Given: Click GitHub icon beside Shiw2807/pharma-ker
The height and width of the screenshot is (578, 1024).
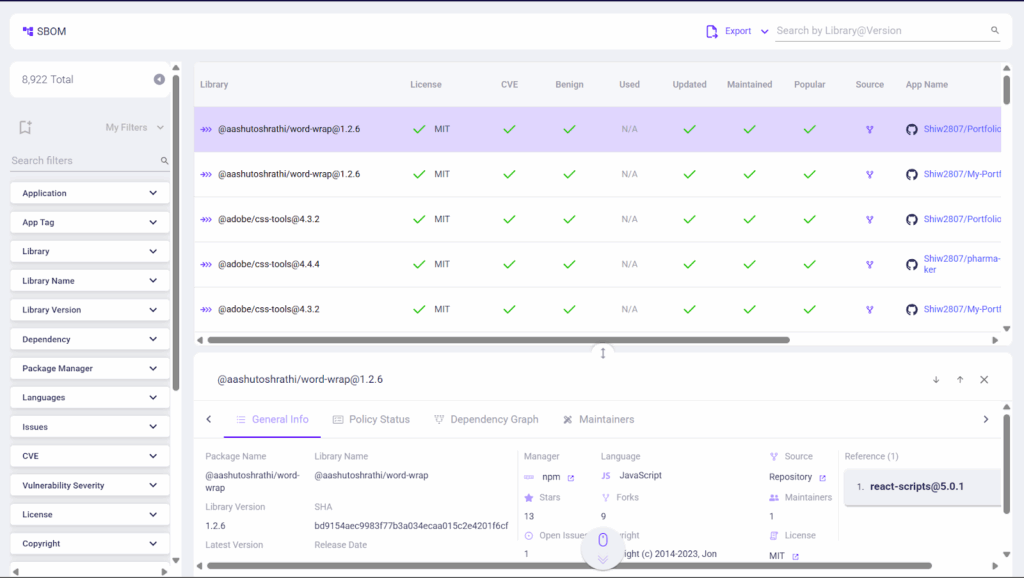Looking at the screenshot, I should point(912,265).
